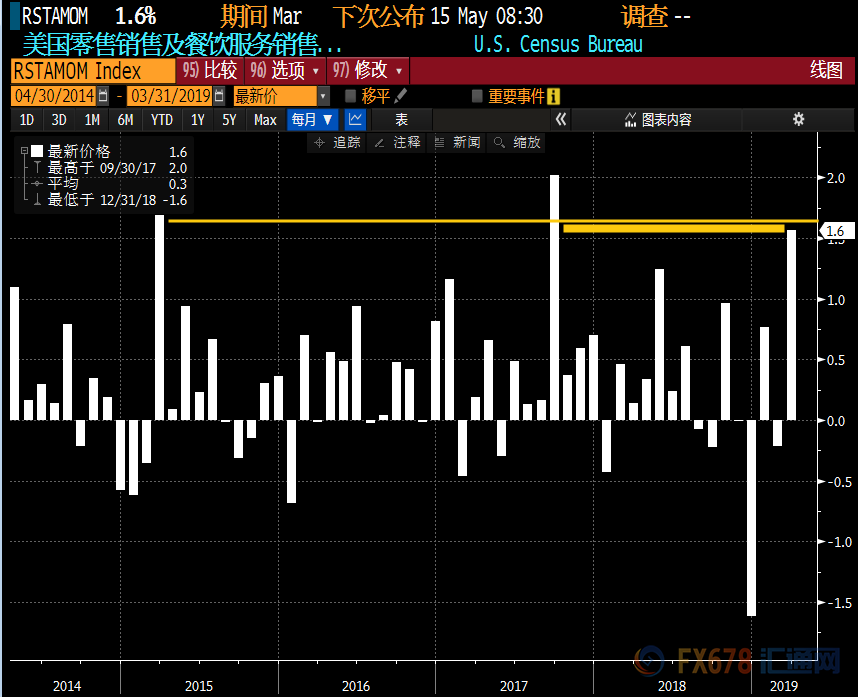
Task: Switch to the 表 table view
Action: click(x=402, y=119)
